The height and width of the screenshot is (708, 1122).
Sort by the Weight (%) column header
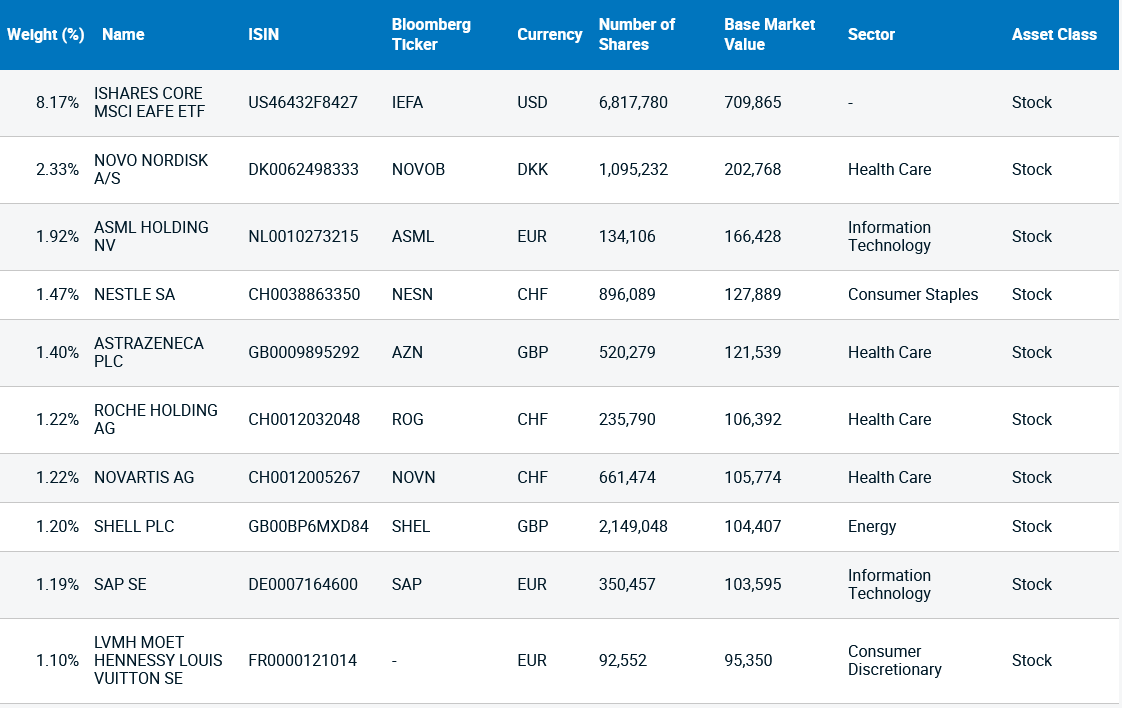pyautogui.click(x=46, y=34)
